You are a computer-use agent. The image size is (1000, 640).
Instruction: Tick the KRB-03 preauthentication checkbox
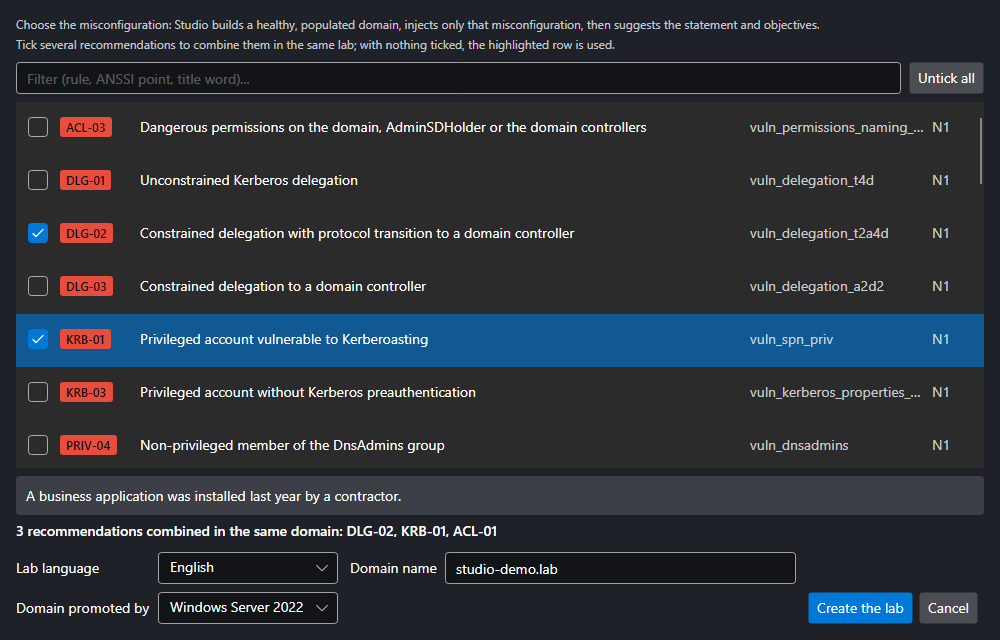(x=38, y=392)
